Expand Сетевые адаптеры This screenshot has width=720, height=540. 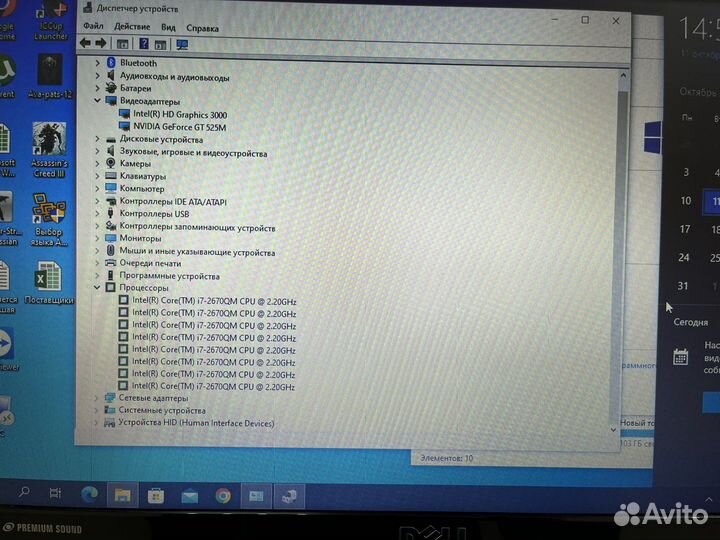(96, 398)
